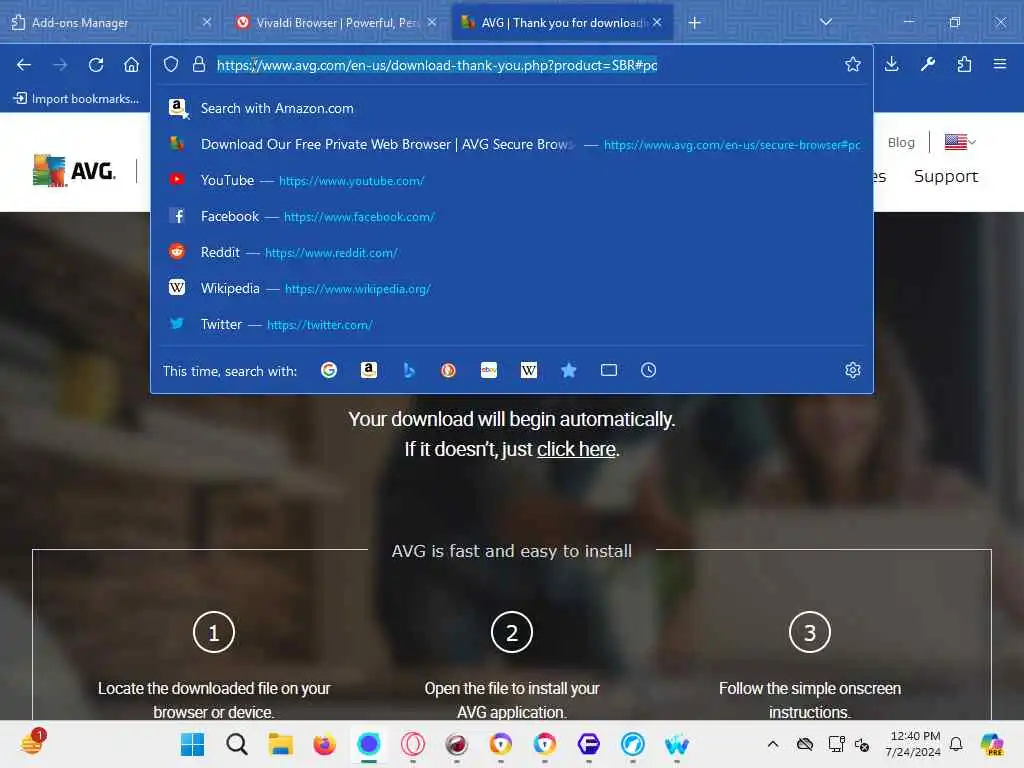The width and height of the screenshot is (1024, 768).
Task: Select the AVG Secure Browser suggestion
Action: coord(512,144)
